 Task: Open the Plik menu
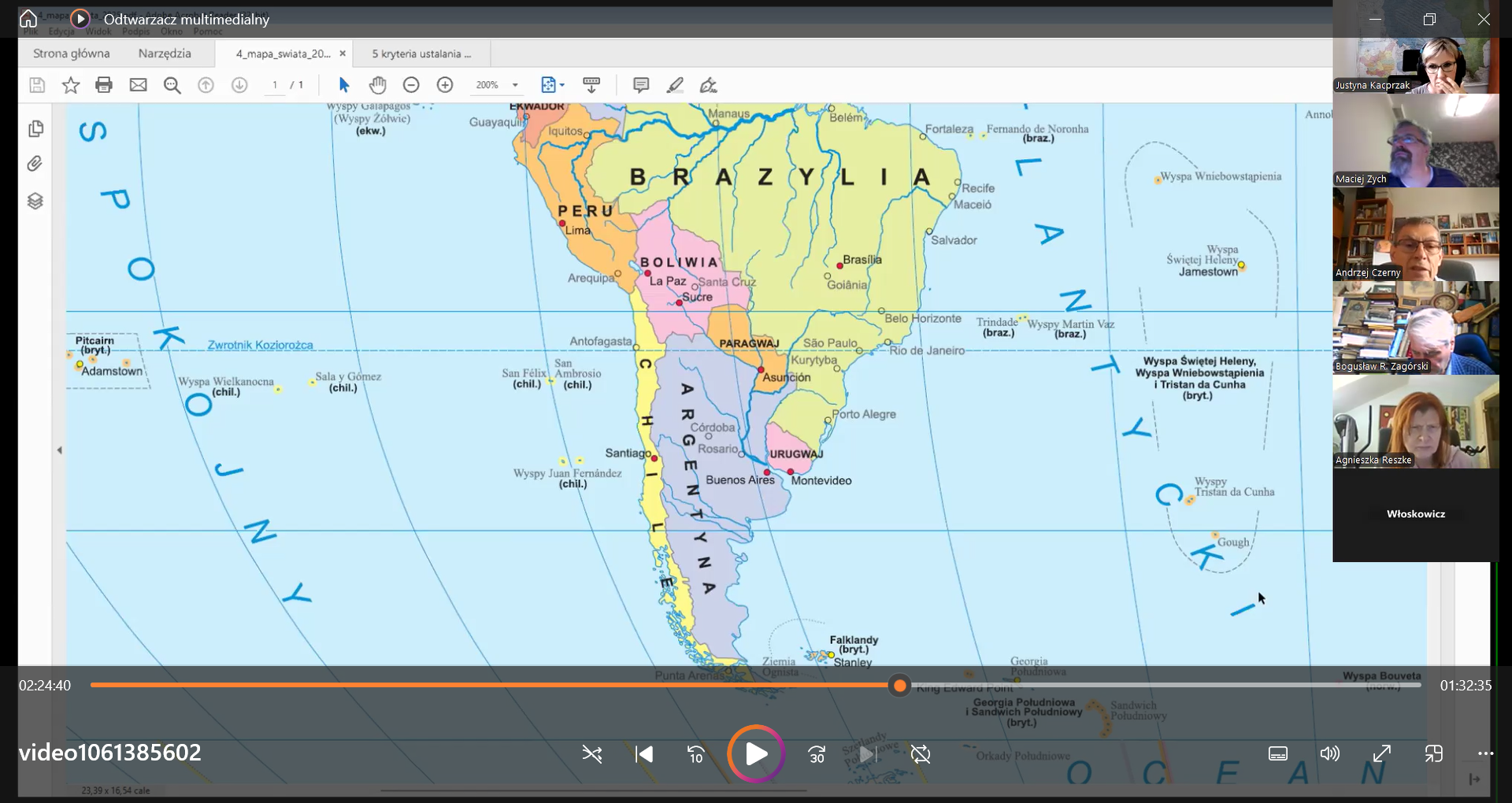(31, 31)
